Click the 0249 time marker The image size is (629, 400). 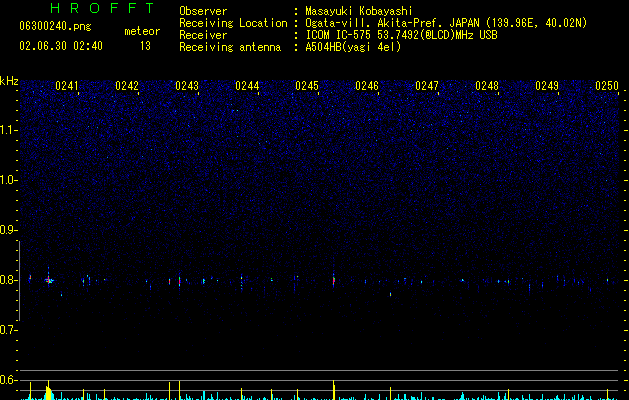click(547, 86)
